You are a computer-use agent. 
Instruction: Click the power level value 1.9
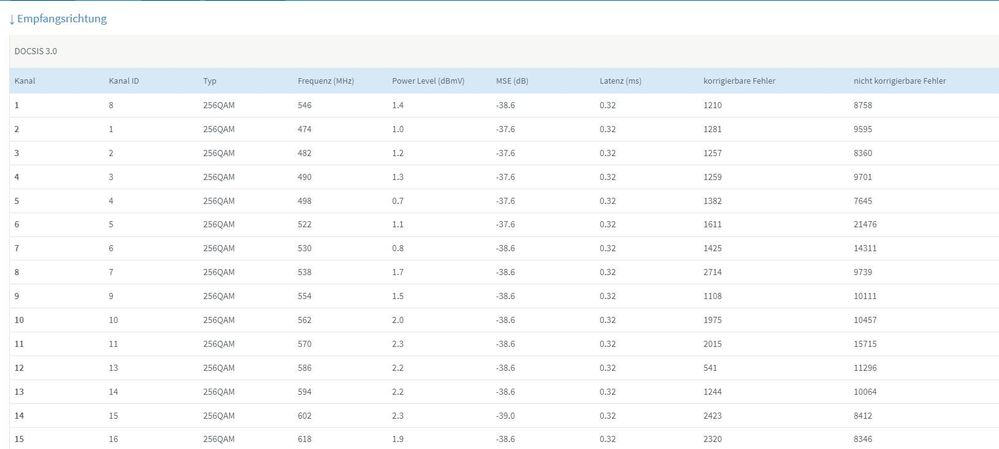398,439
